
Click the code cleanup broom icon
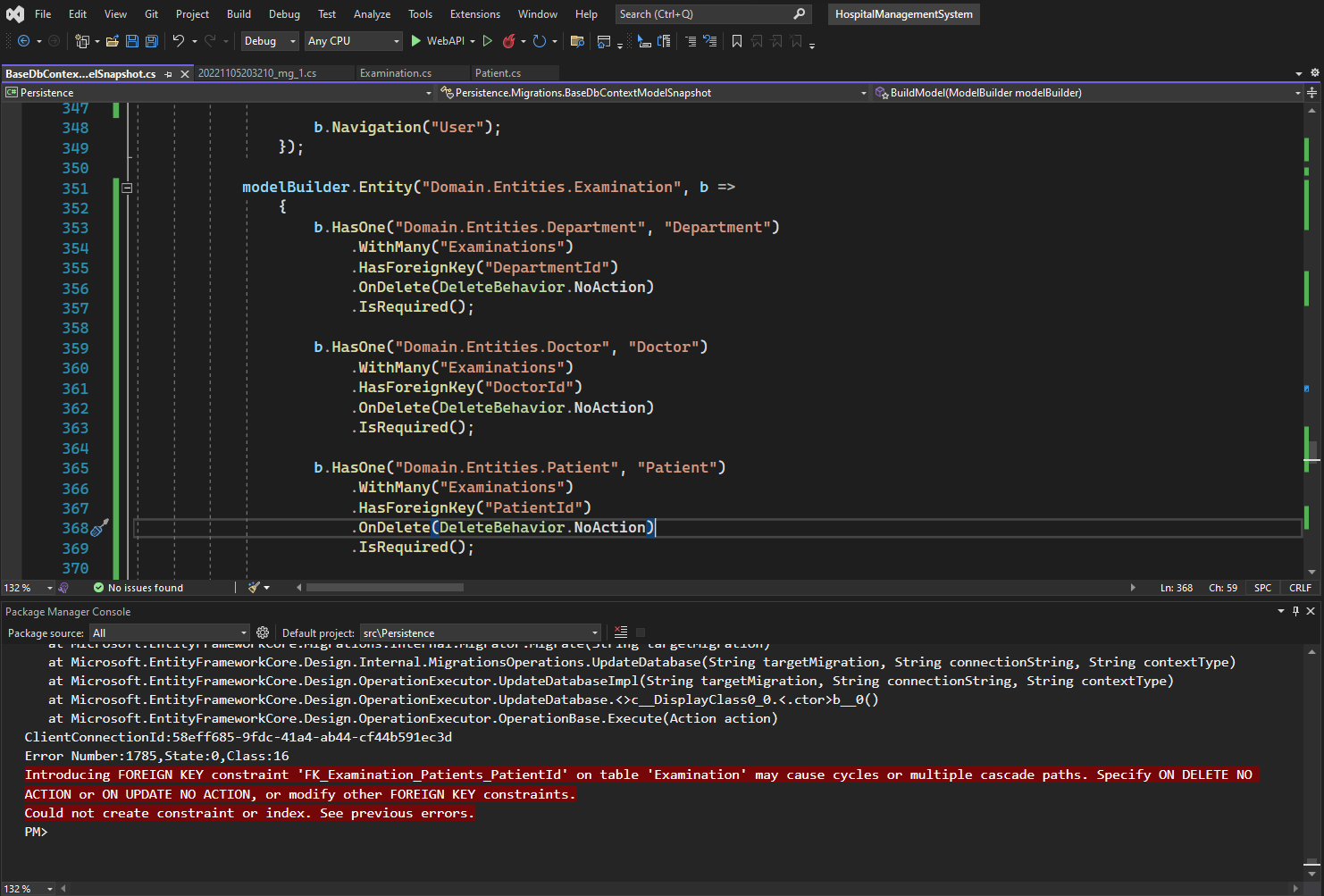coord(255,588)
